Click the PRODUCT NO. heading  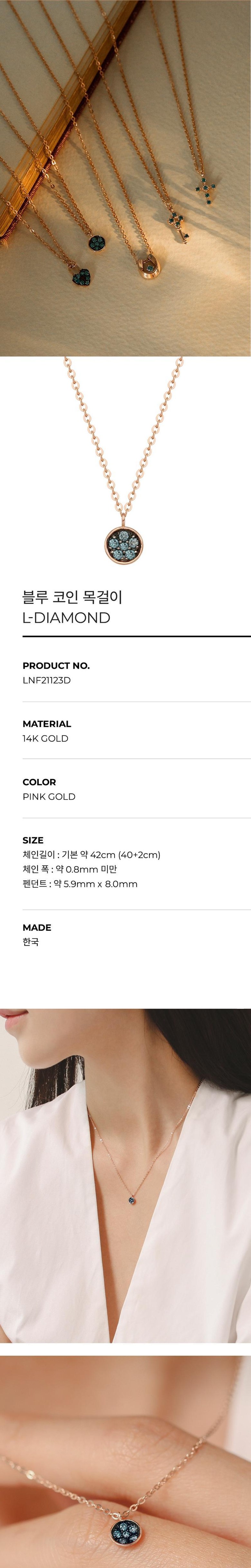pos(56,665)
